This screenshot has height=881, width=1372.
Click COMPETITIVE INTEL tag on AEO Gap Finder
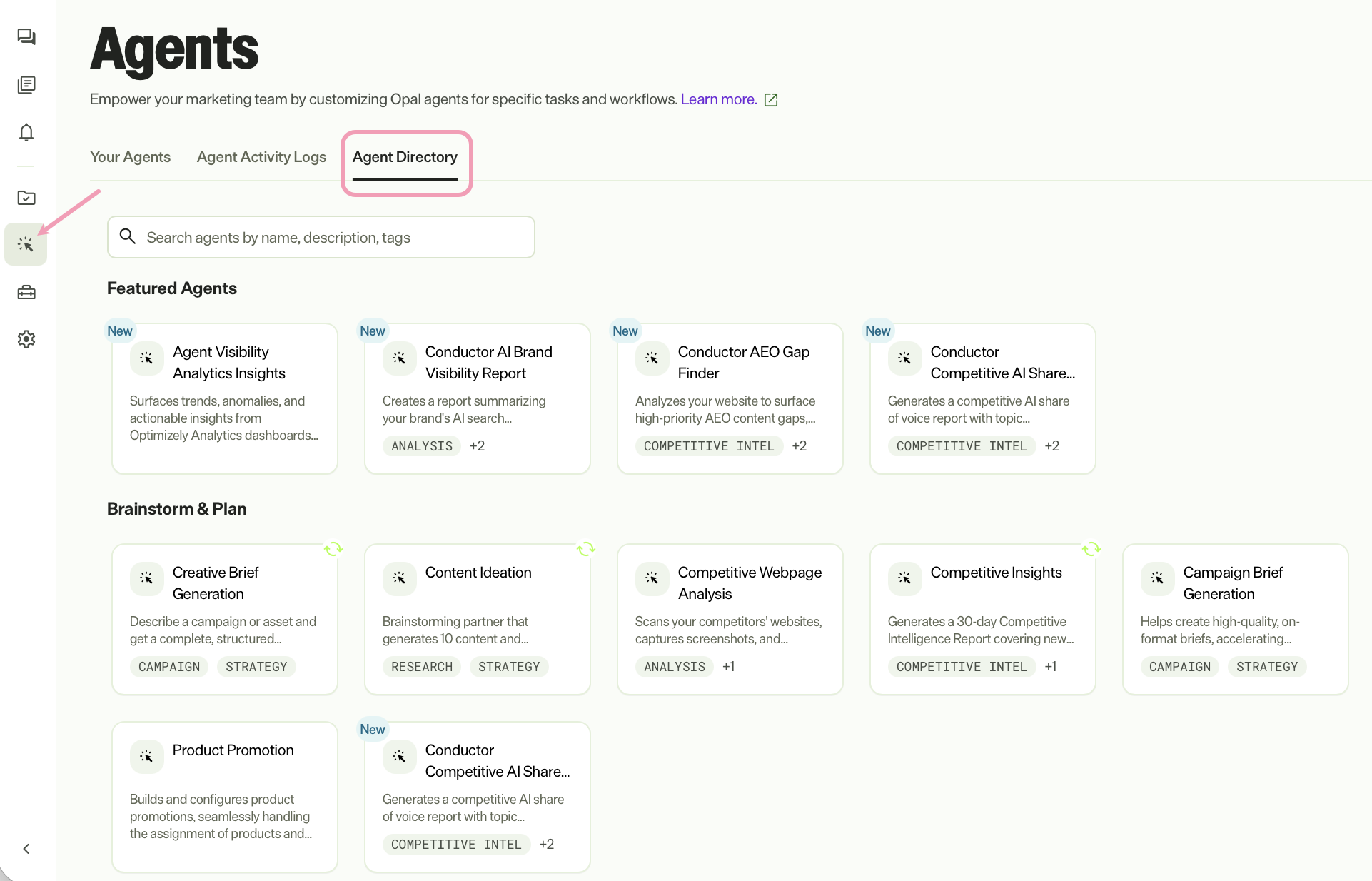pos(709,446)
